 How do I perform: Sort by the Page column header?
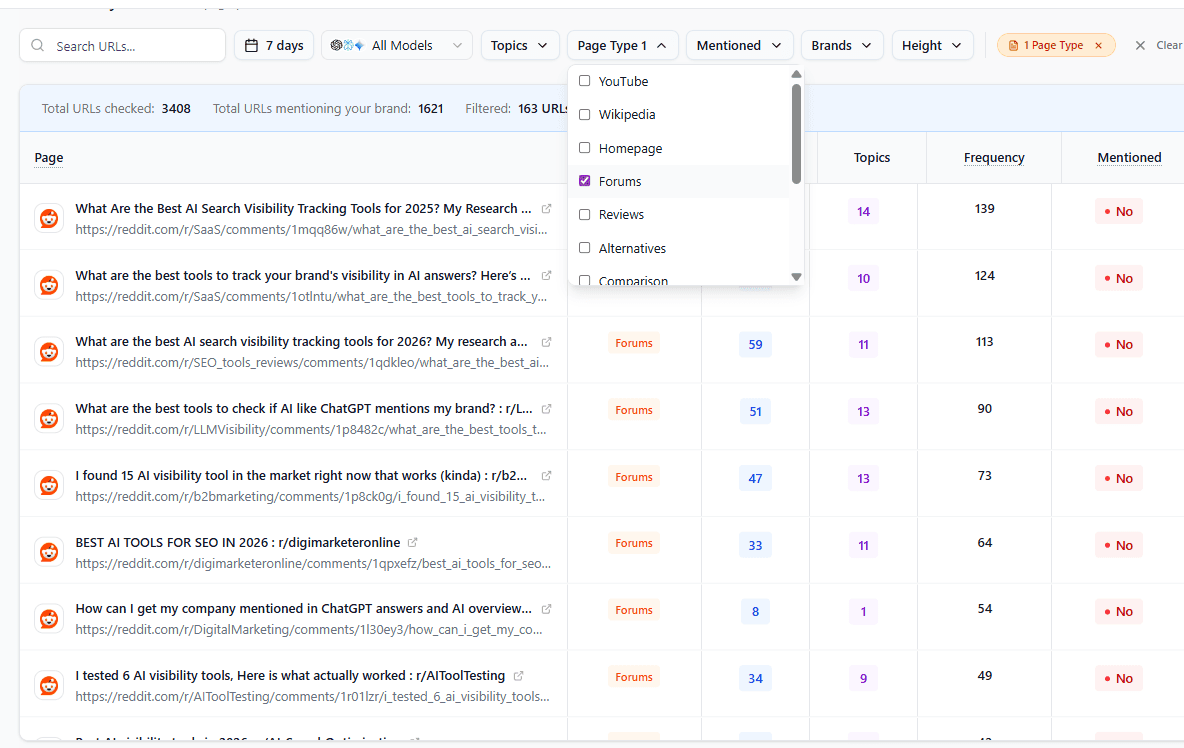tap(49, 158)
